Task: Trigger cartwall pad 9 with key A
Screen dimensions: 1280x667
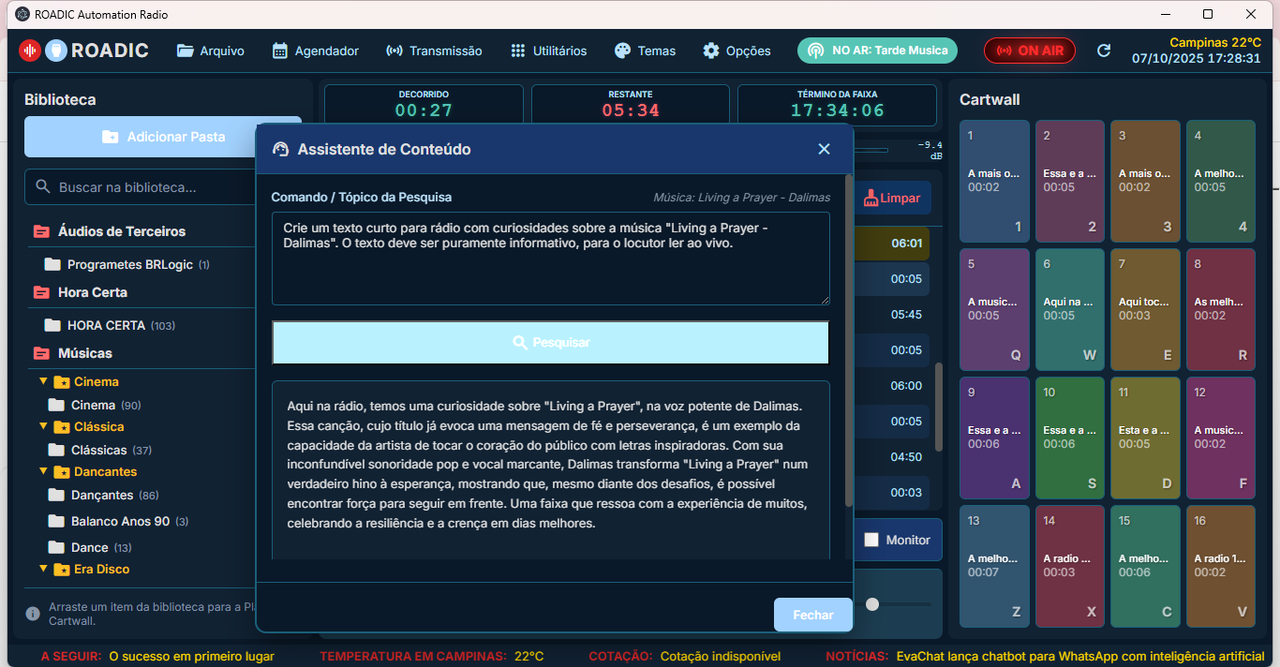Action: 994,437
